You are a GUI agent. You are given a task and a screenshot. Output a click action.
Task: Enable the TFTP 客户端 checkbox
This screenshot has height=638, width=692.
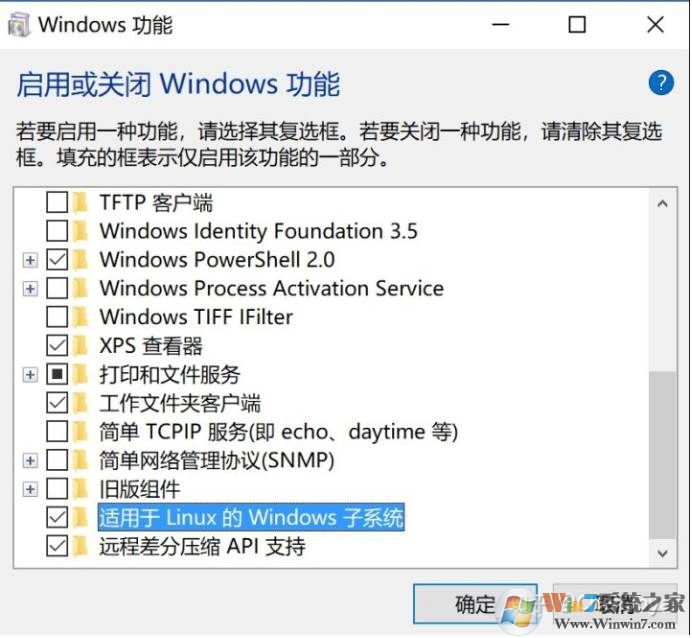(58, 203)
